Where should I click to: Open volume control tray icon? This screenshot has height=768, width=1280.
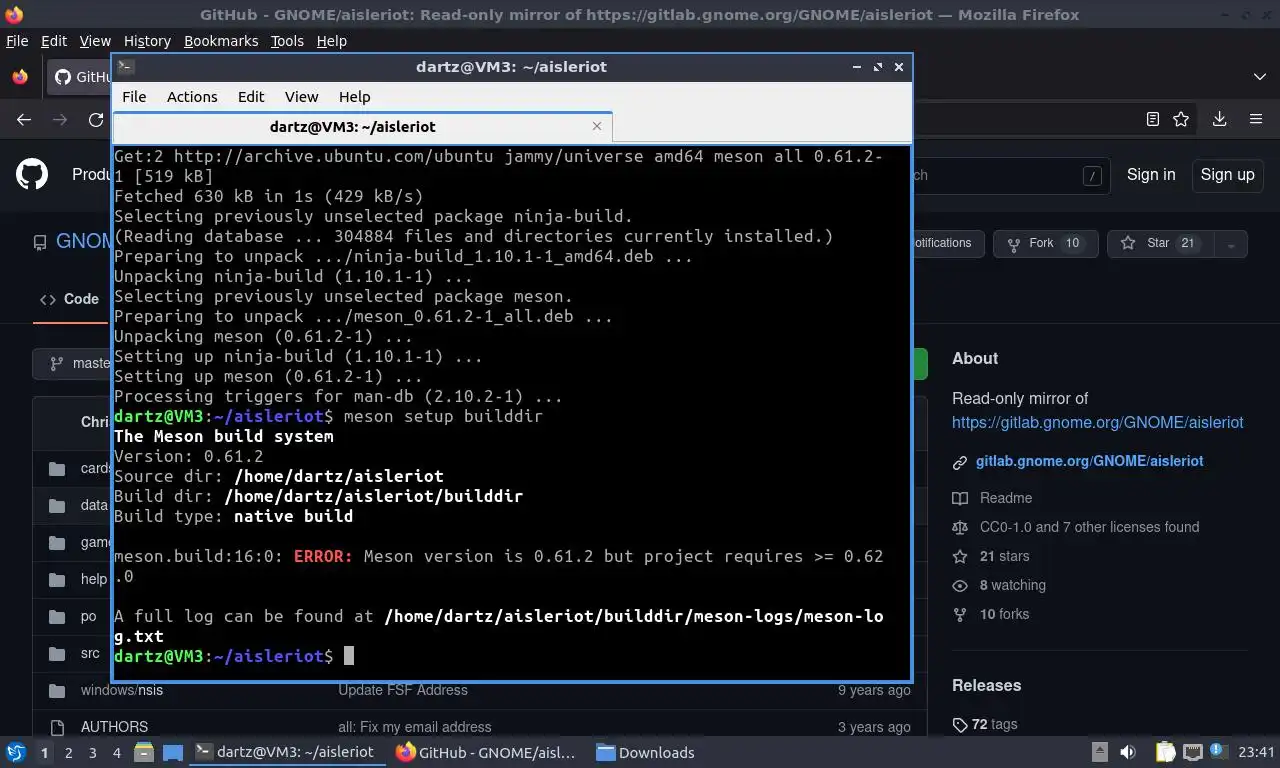1127,752
